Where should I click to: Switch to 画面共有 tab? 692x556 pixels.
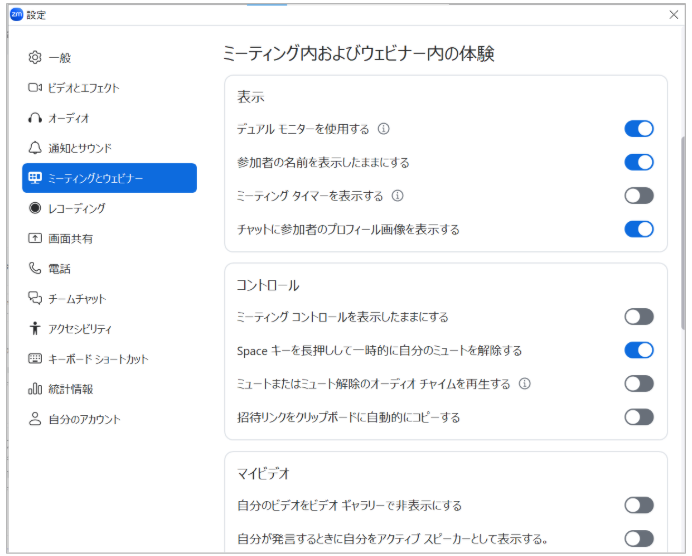point(109,238)
